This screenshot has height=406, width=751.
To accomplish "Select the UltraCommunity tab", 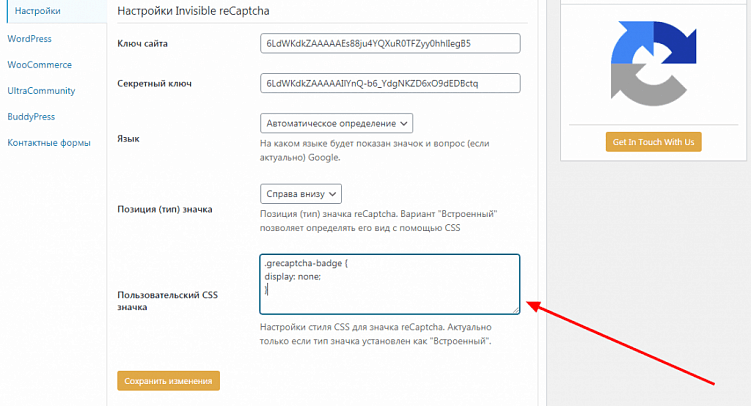I will (41, 91).
